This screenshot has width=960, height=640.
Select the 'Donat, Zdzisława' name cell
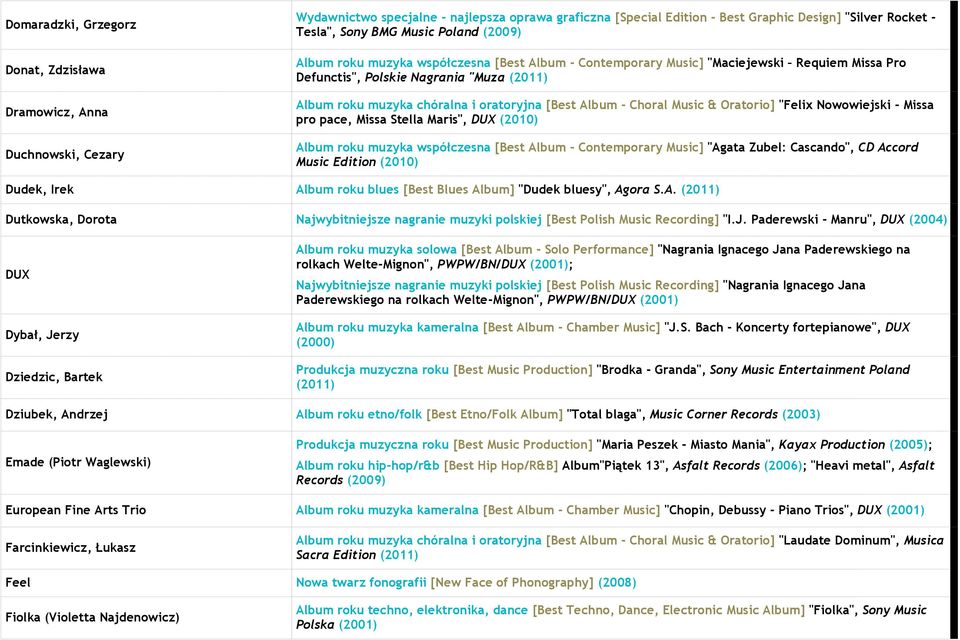pyautogui.click(x=146, y=70)
